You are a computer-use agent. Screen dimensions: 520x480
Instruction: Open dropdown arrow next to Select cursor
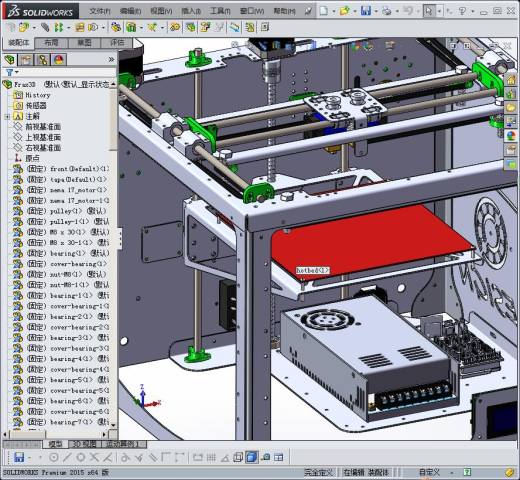pyautogui.click(x=439, y=11)
